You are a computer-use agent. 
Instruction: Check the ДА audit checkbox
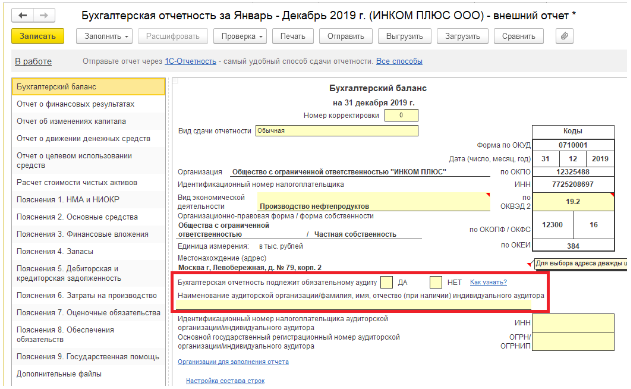click(386, 282)
